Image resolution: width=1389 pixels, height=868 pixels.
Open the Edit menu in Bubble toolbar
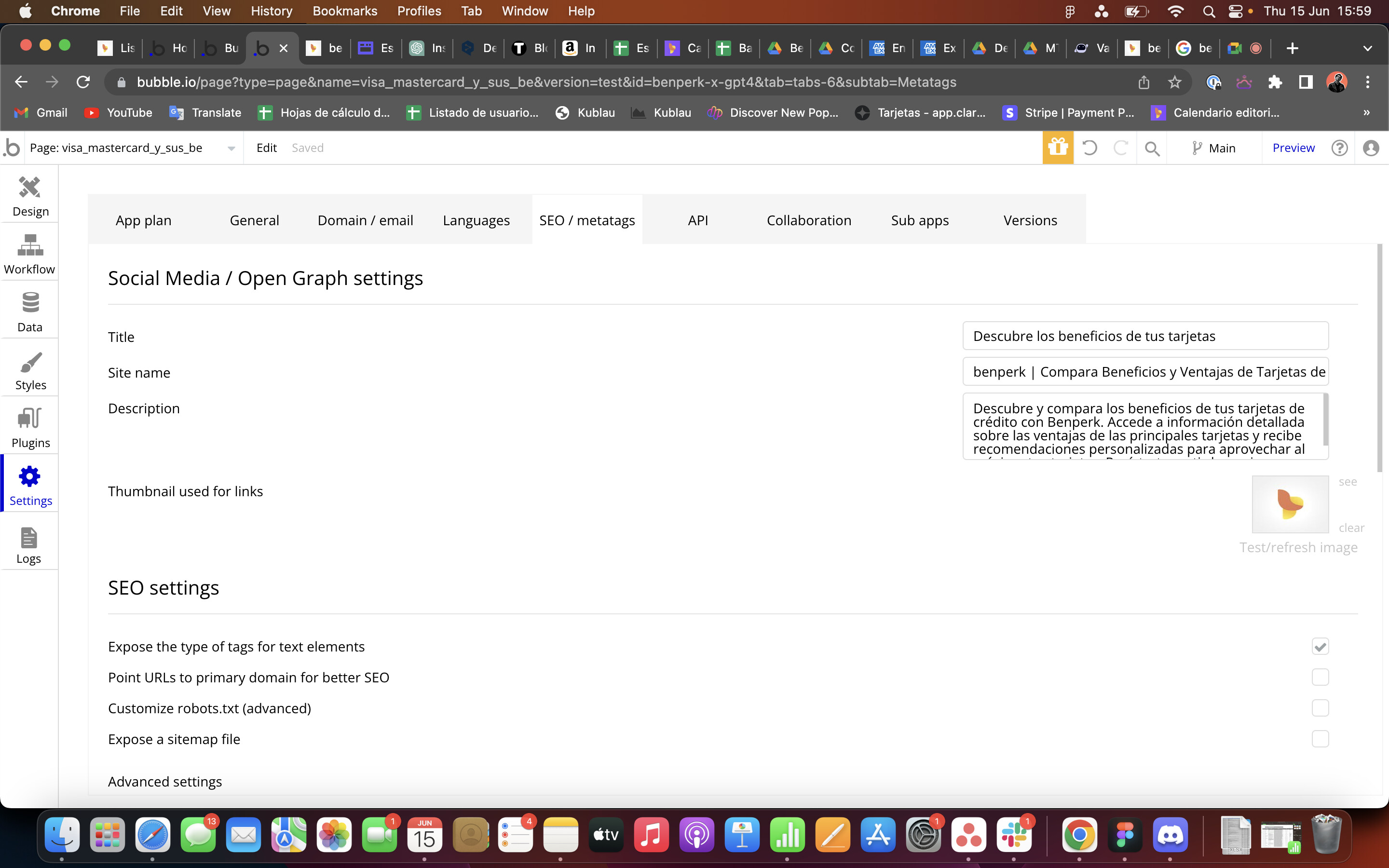[266, 148]
